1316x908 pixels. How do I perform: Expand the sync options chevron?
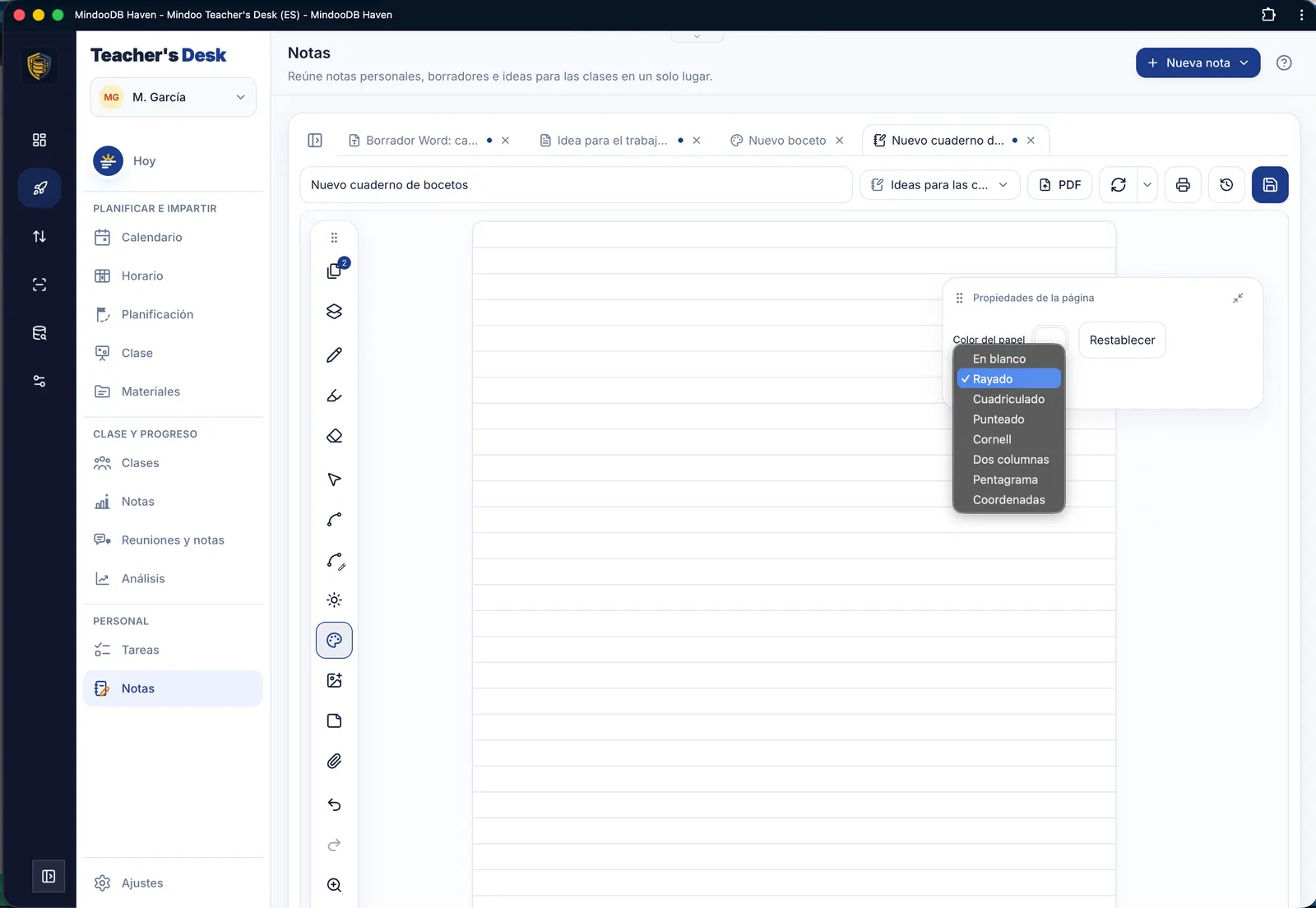click(1147, 185)
